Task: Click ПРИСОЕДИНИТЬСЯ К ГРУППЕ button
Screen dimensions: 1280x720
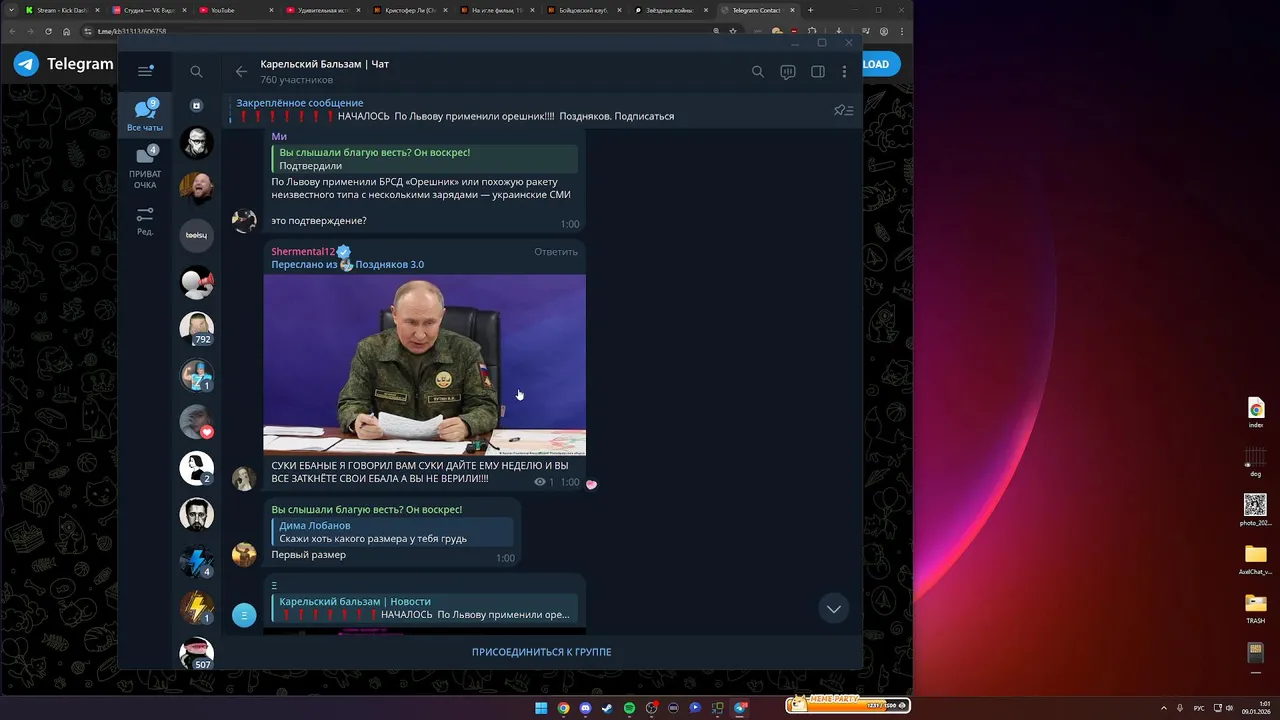Action: point(541,652)
